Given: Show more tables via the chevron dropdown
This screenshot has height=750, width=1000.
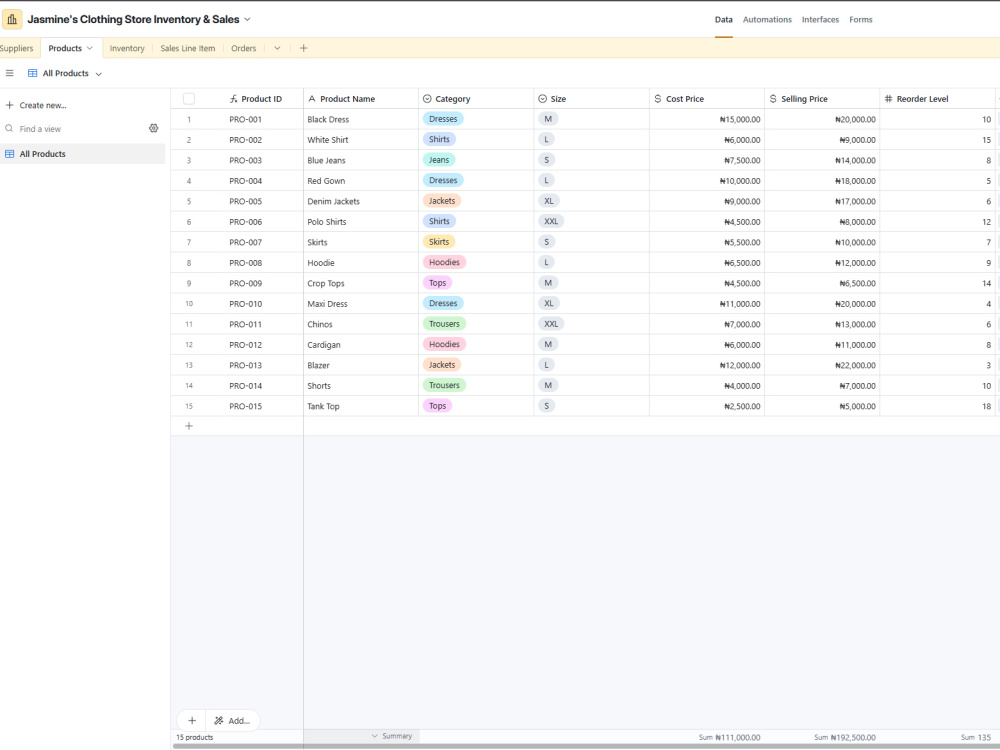Looking at the screenshot, I should point(277,48).
